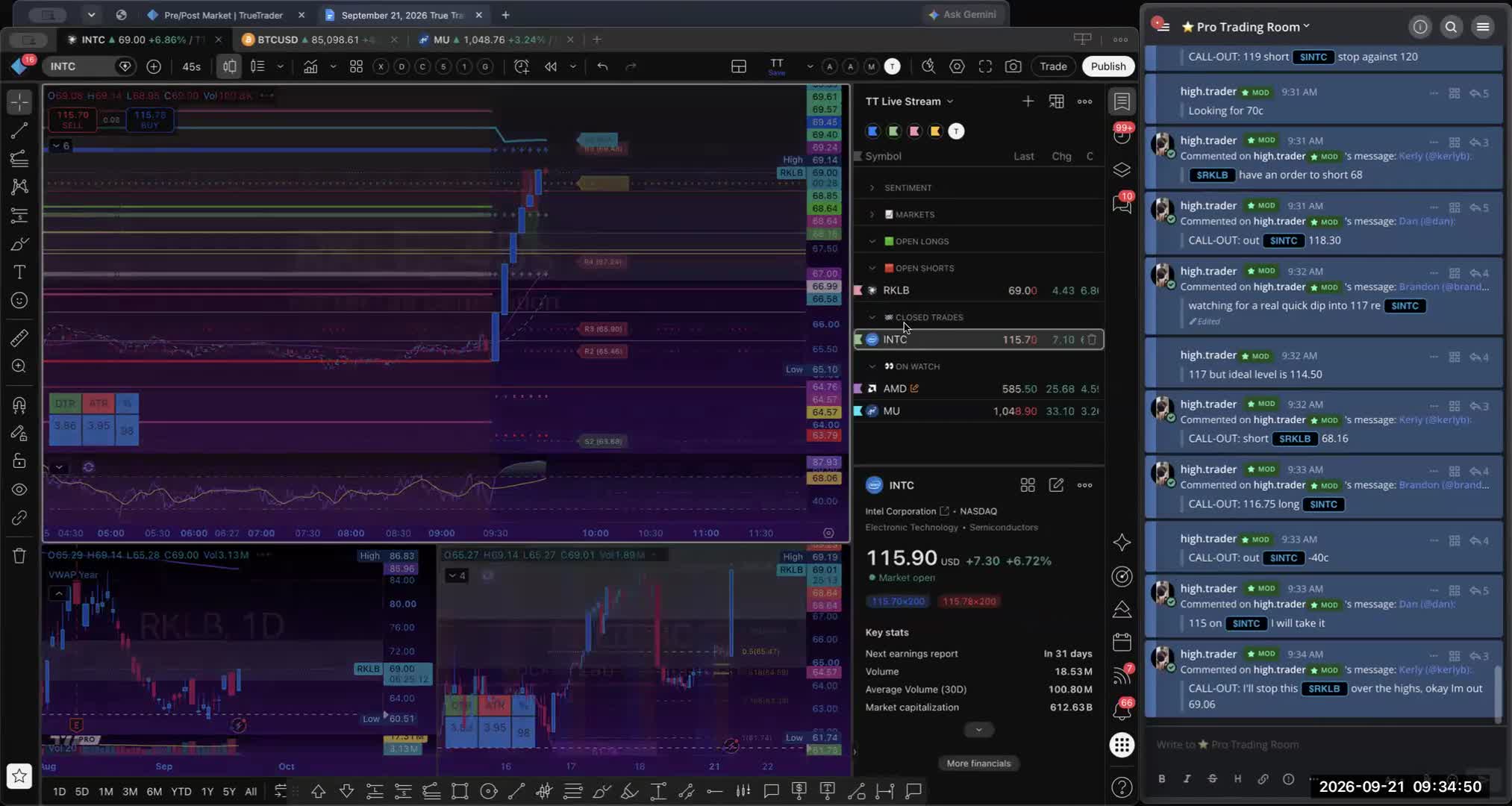The width and height of the screenshot is (1512, 806).
Task: Collapse the ON WATCH section
Action: [872, 366]
